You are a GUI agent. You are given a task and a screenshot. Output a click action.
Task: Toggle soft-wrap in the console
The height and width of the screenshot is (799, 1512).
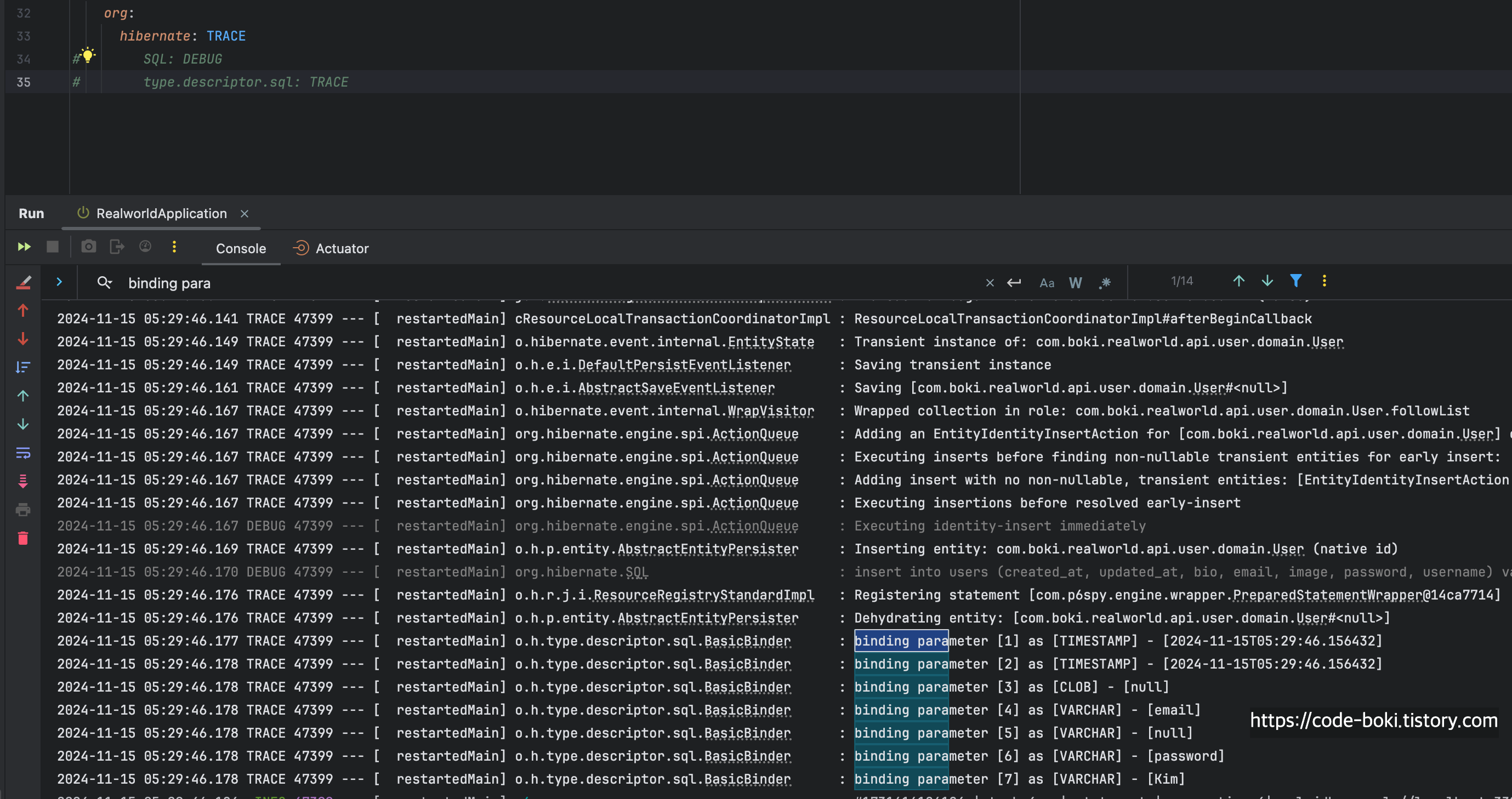tap(23, 453)
